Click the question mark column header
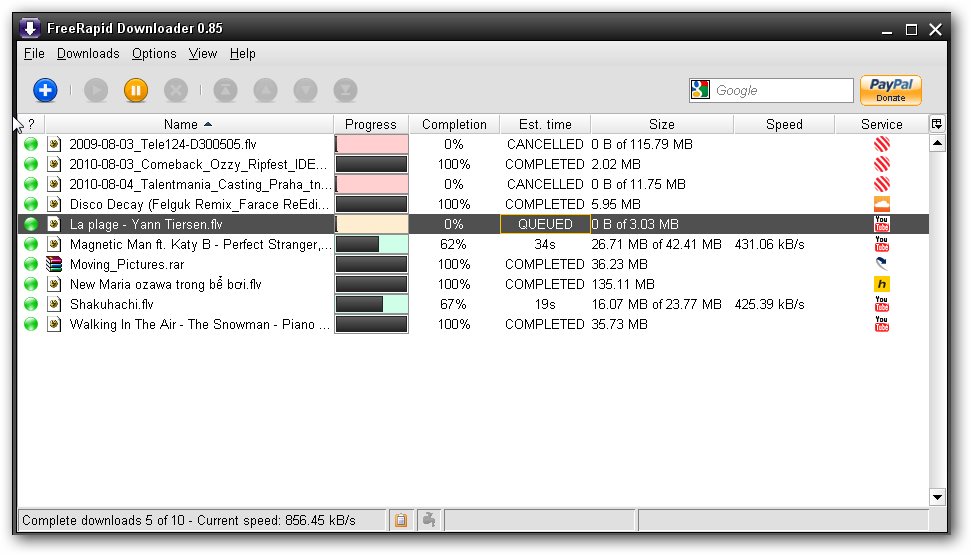 click(x=31, y=125)
